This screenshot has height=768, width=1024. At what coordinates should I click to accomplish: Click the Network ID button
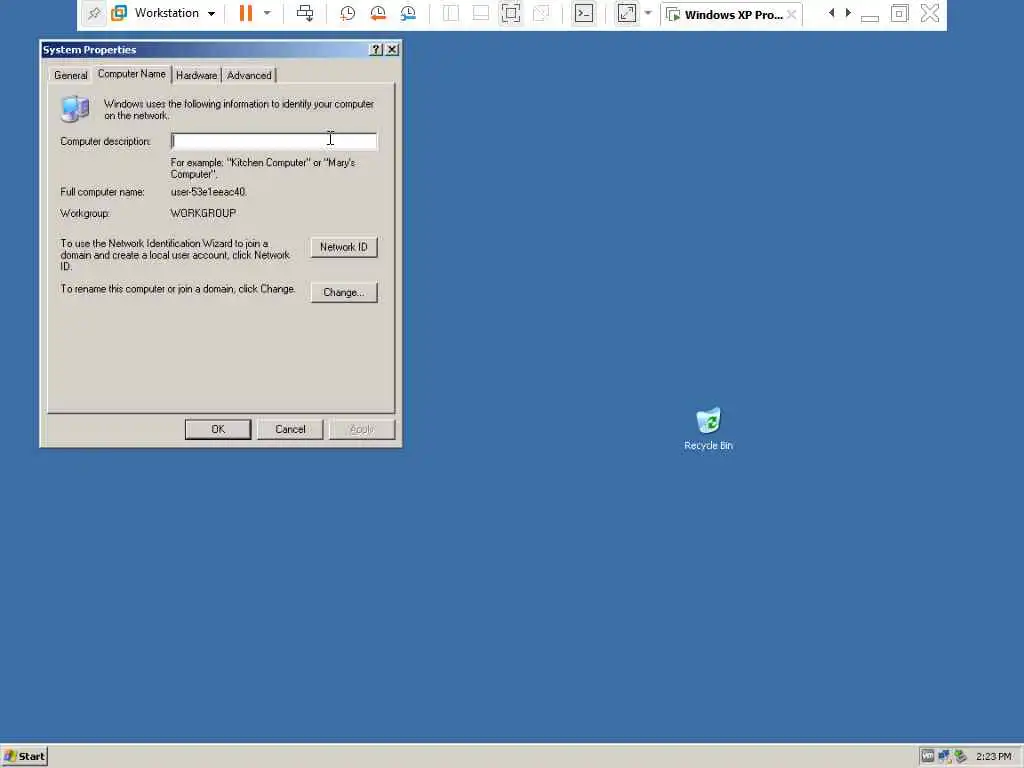tap(344, 247)
